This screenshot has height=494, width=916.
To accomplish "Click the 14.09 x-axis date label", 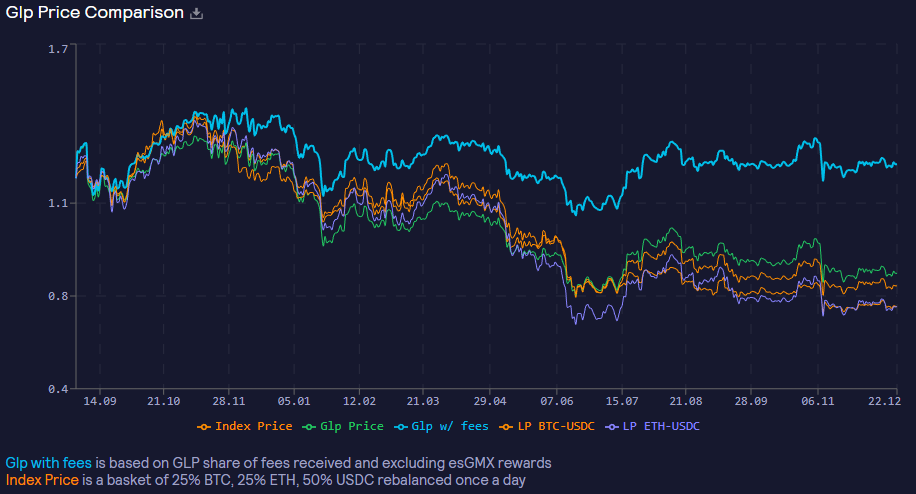I will click(100, 401).
